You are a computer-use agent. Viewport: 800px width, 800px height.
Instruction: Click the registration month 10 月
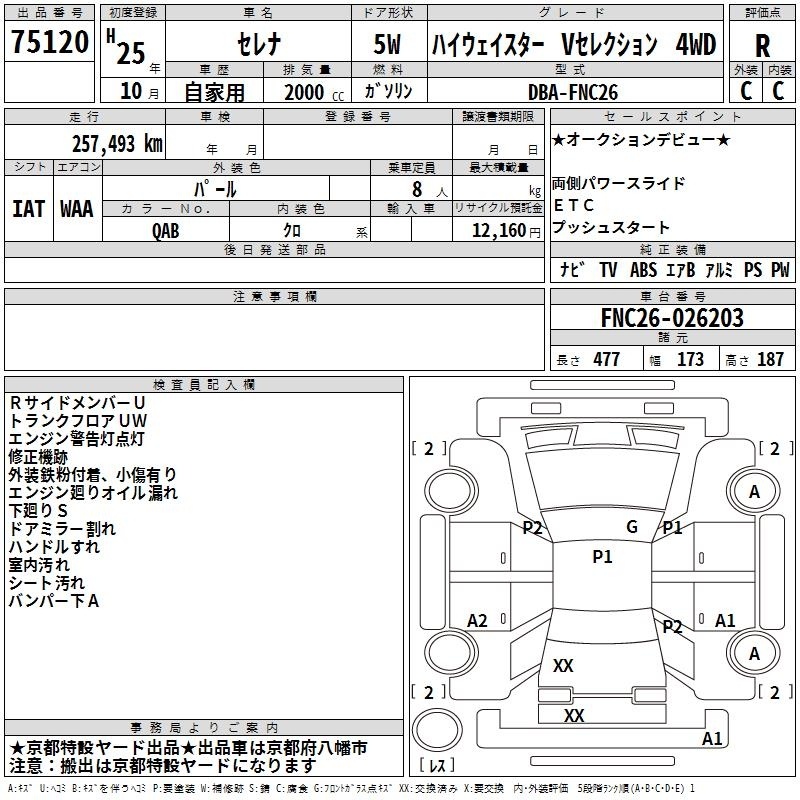(139, 91)
